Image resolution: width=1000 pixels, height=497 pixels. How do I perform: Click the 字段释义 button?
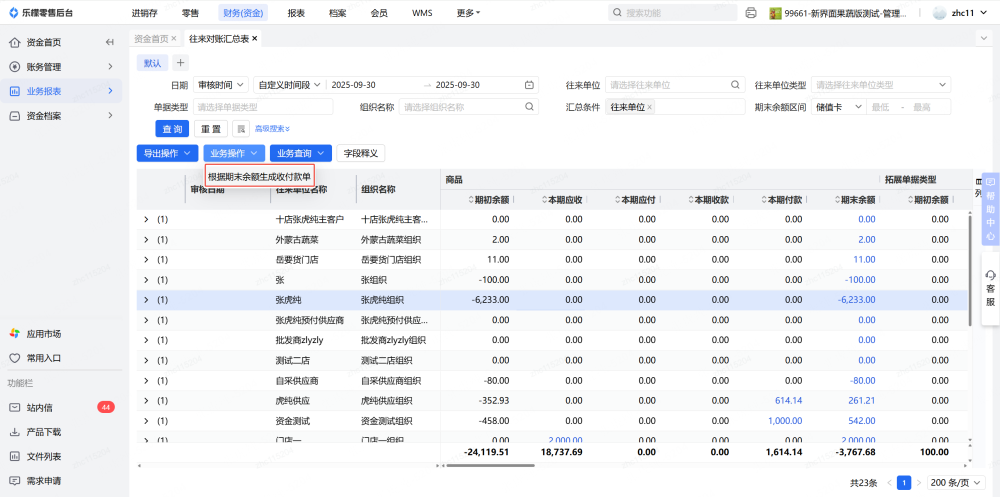click(361, 153)
